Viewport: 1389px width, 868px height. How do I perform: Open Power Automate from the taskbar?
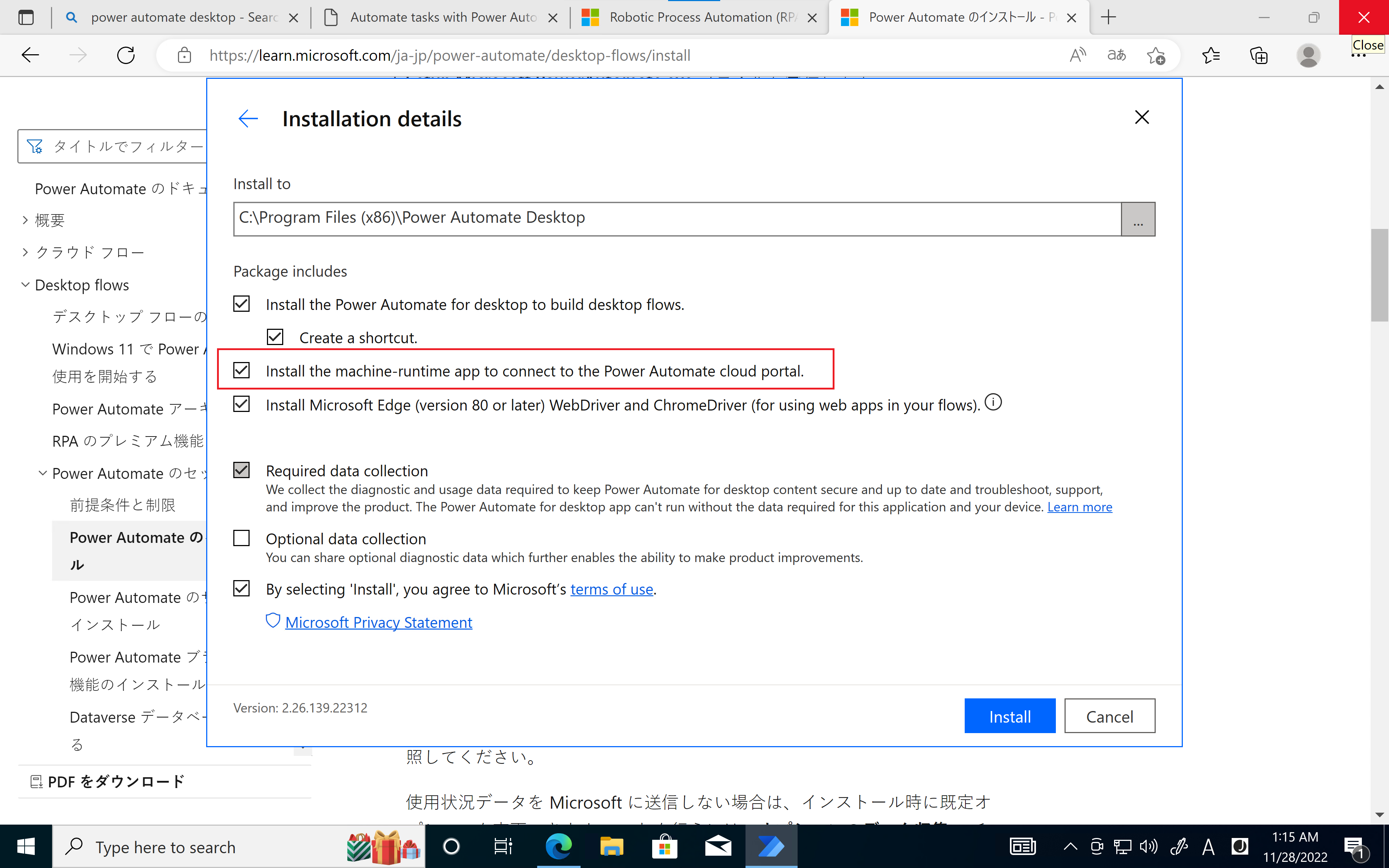771,846
